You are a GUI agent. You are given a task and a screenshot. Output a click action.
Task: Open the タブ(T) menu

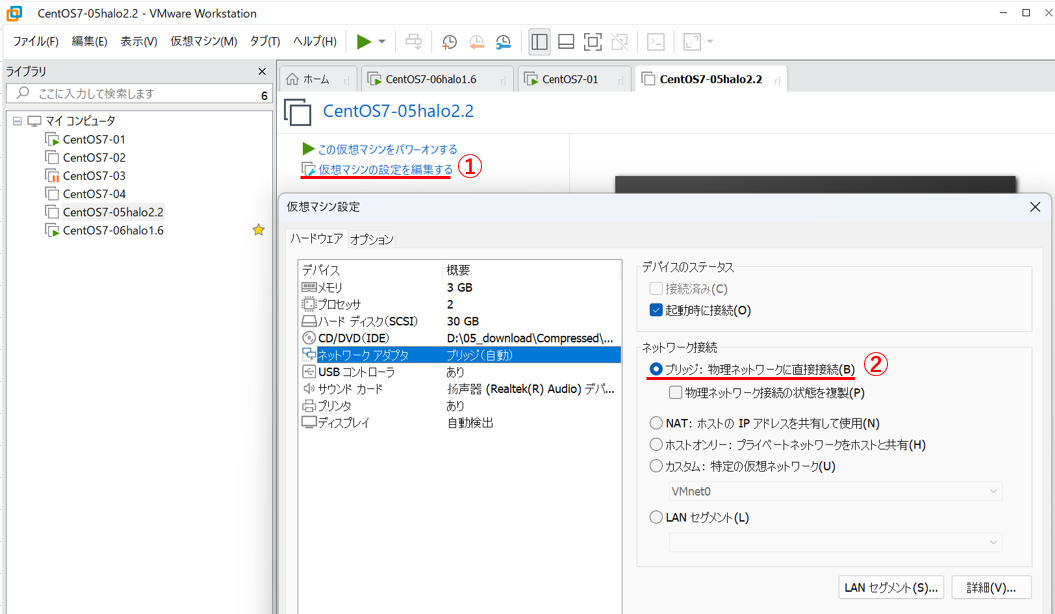[265, 42]
